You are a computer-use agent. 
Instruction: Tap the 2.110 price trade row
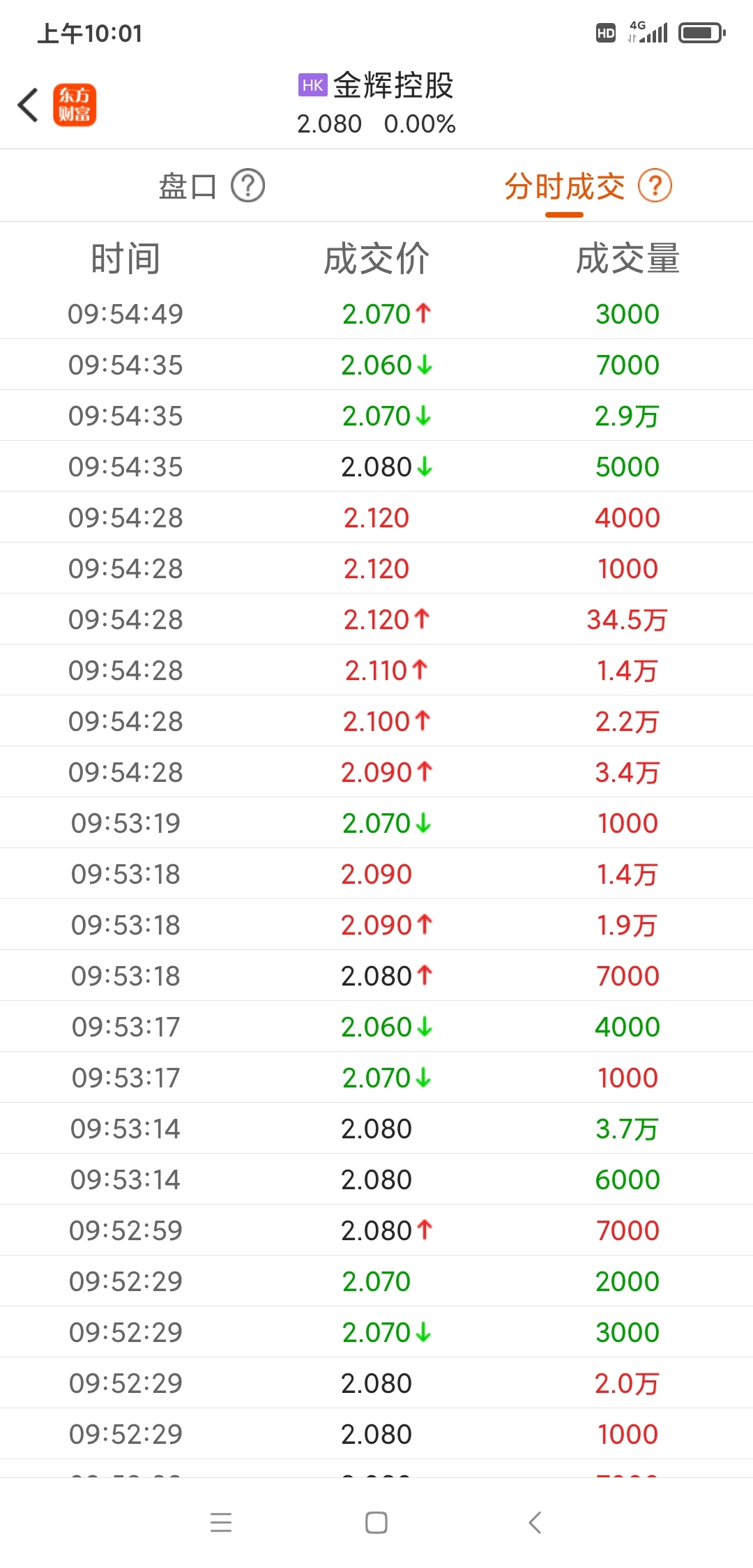(x=376, y=670)
